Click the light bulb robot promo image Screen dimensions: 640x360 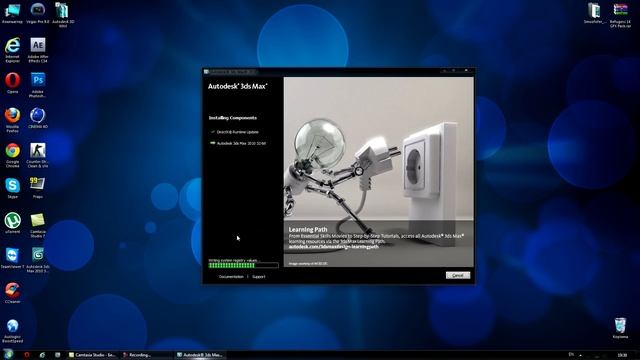(379, 172)
